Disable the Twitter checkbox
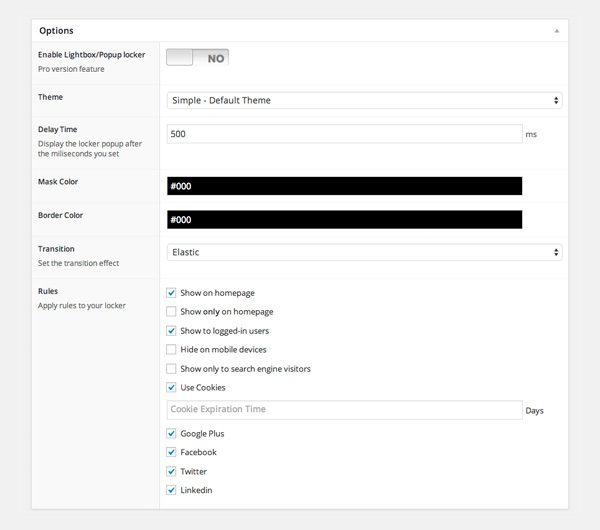600x530 pixels. pos(172,472)
